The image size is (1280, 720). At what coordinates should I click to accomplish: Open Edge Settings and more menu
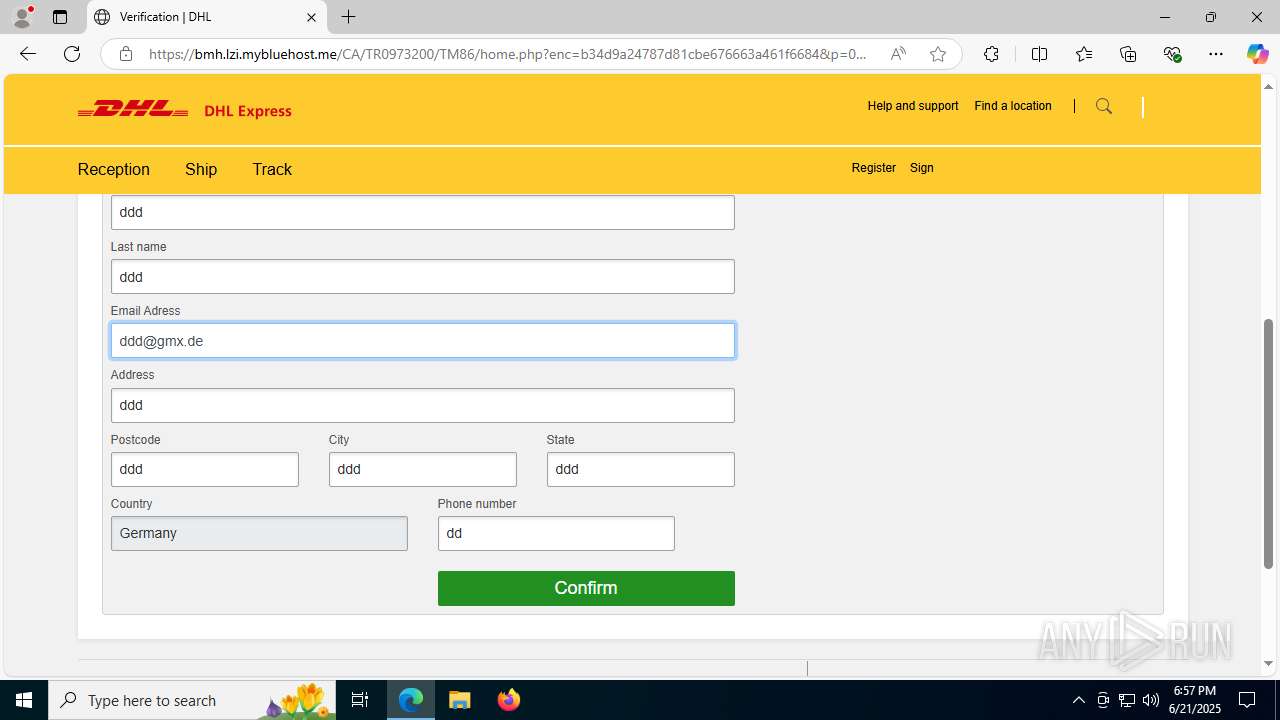click(x=1216, y=54)
